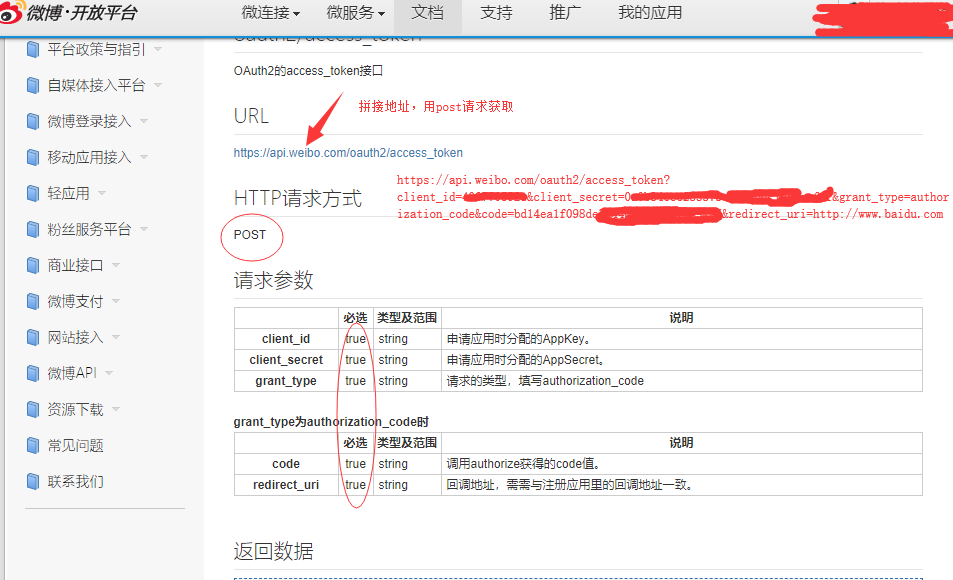Expand the 网站接入 arrow
This screenshot has height=580, width=953.
pyautogui.click(x=116, y=337)
